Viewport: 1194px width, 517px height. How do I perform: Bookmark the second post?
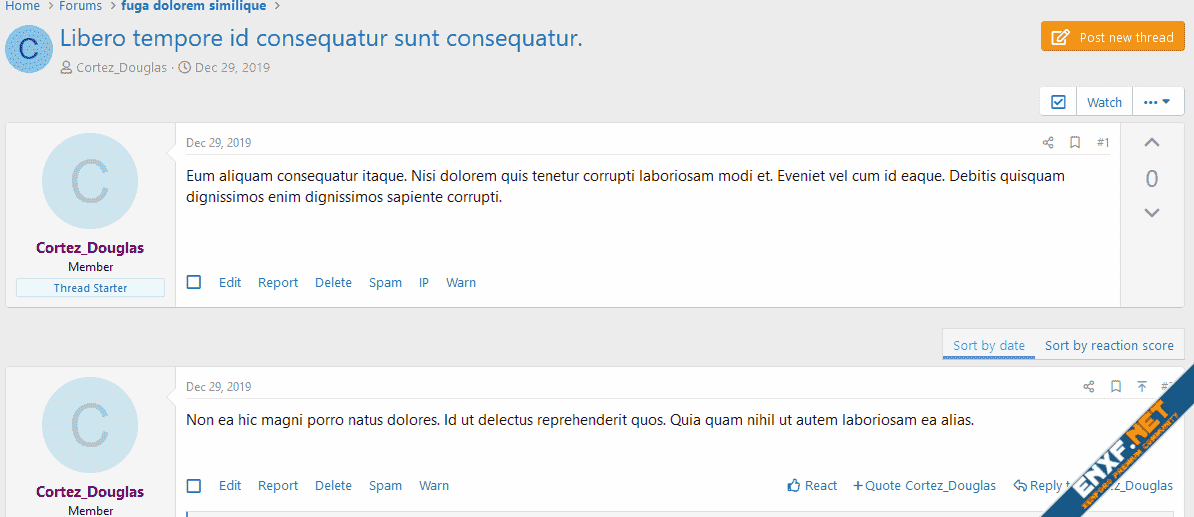pos(1116,387)
